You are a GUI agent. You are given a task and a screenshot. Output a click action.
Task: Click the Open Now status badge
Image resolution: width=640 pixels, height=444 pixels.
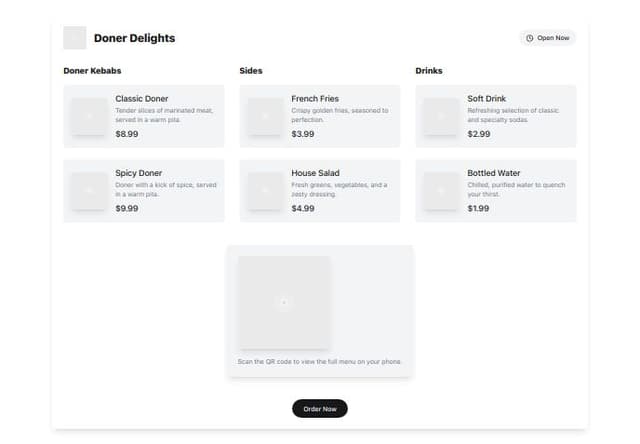[x=547, y=38]
